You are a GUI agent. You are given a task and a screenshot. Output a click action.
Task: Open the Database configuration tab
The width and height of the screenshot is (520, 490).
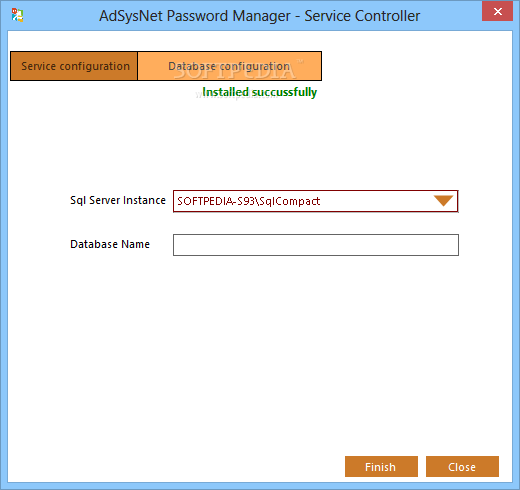[x=229, y=66]
